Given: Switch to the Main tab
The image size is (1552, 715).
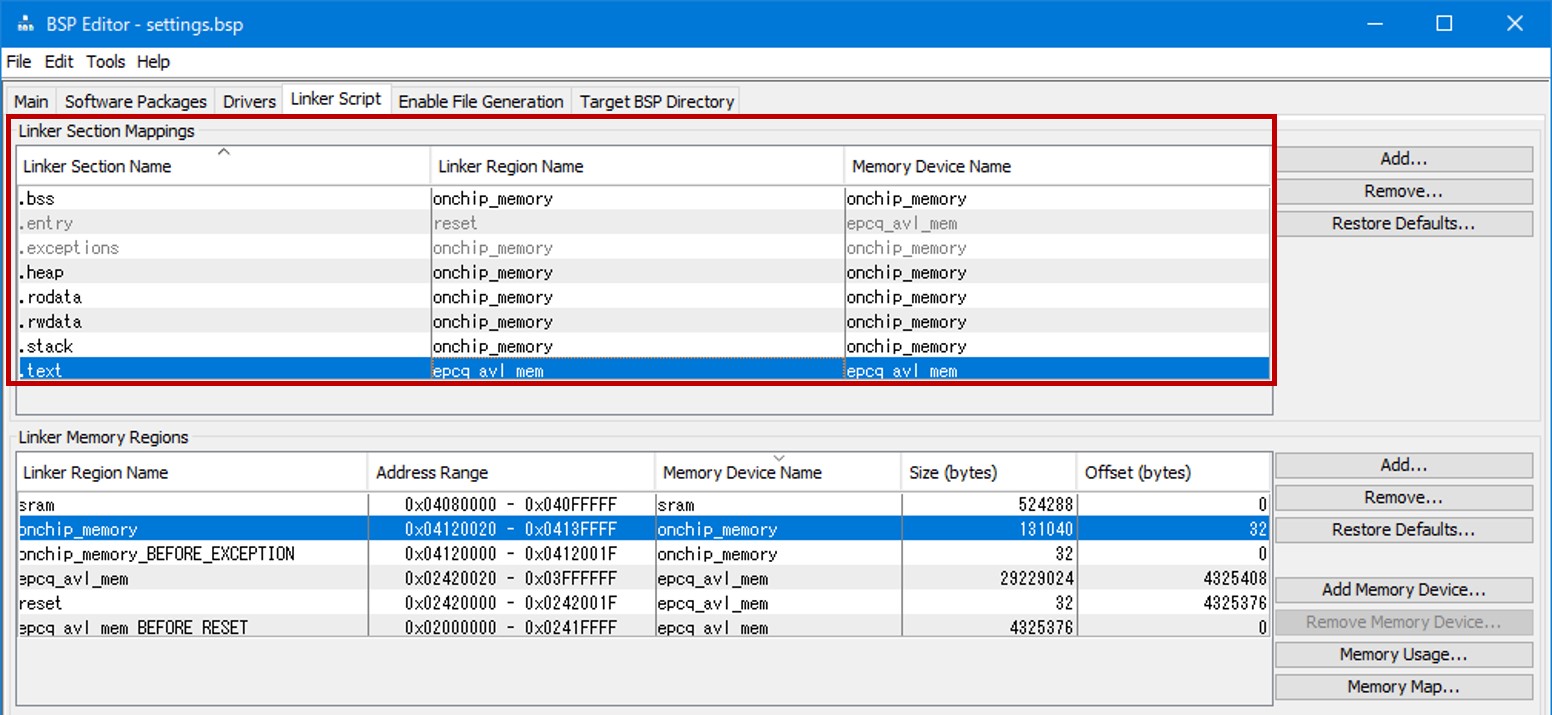Looking at the screenshot, I should [31, 102].
